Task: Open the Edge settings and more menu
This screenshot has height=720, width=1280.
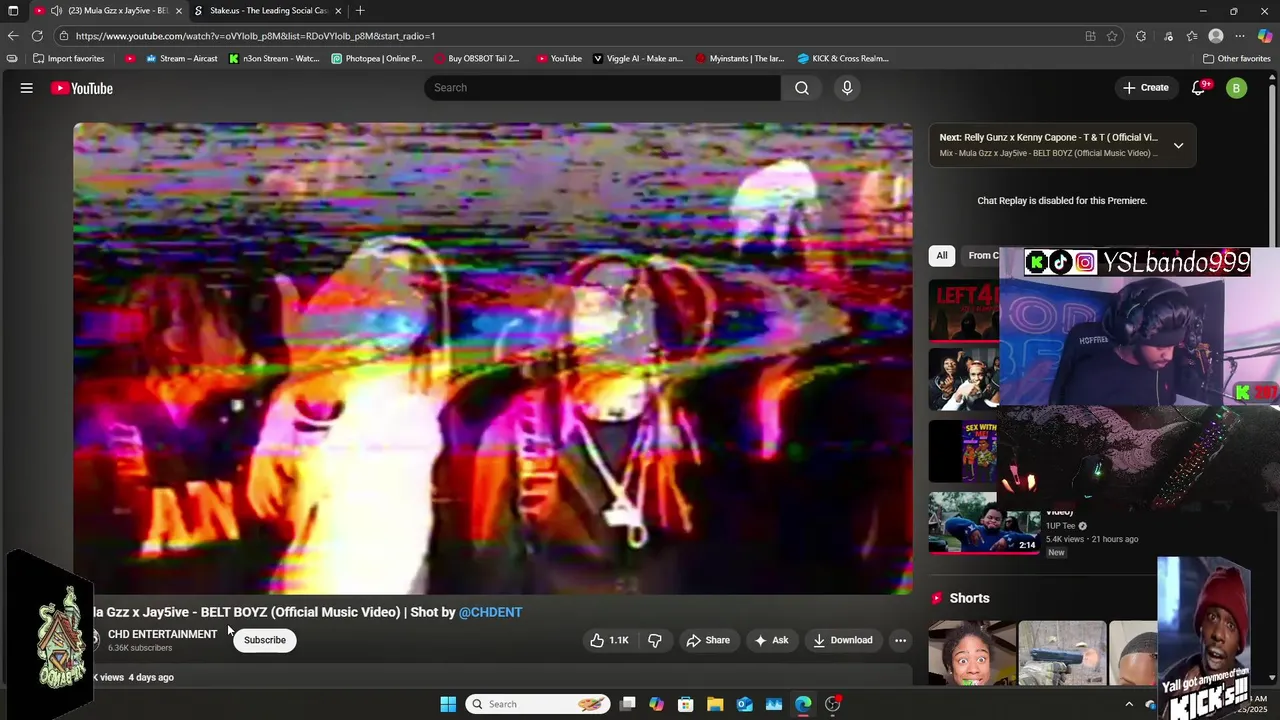Action: pos(1240,36)
